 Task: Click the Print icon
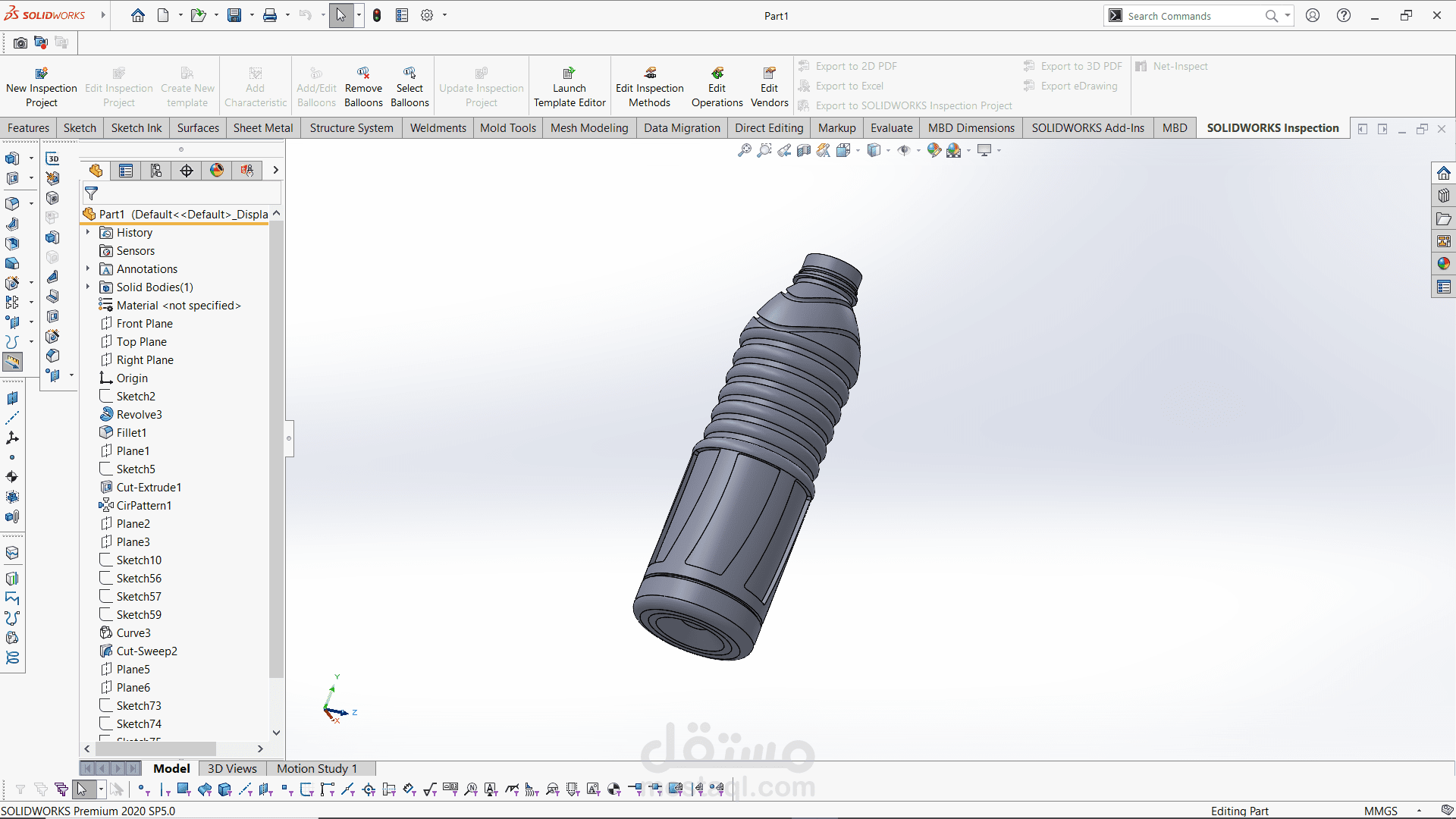pos(270,15)
